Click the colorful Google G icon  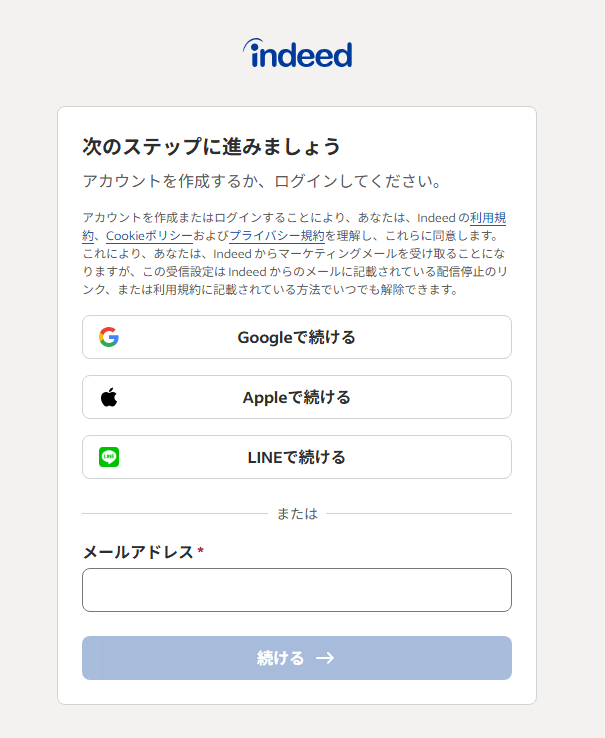109,337
